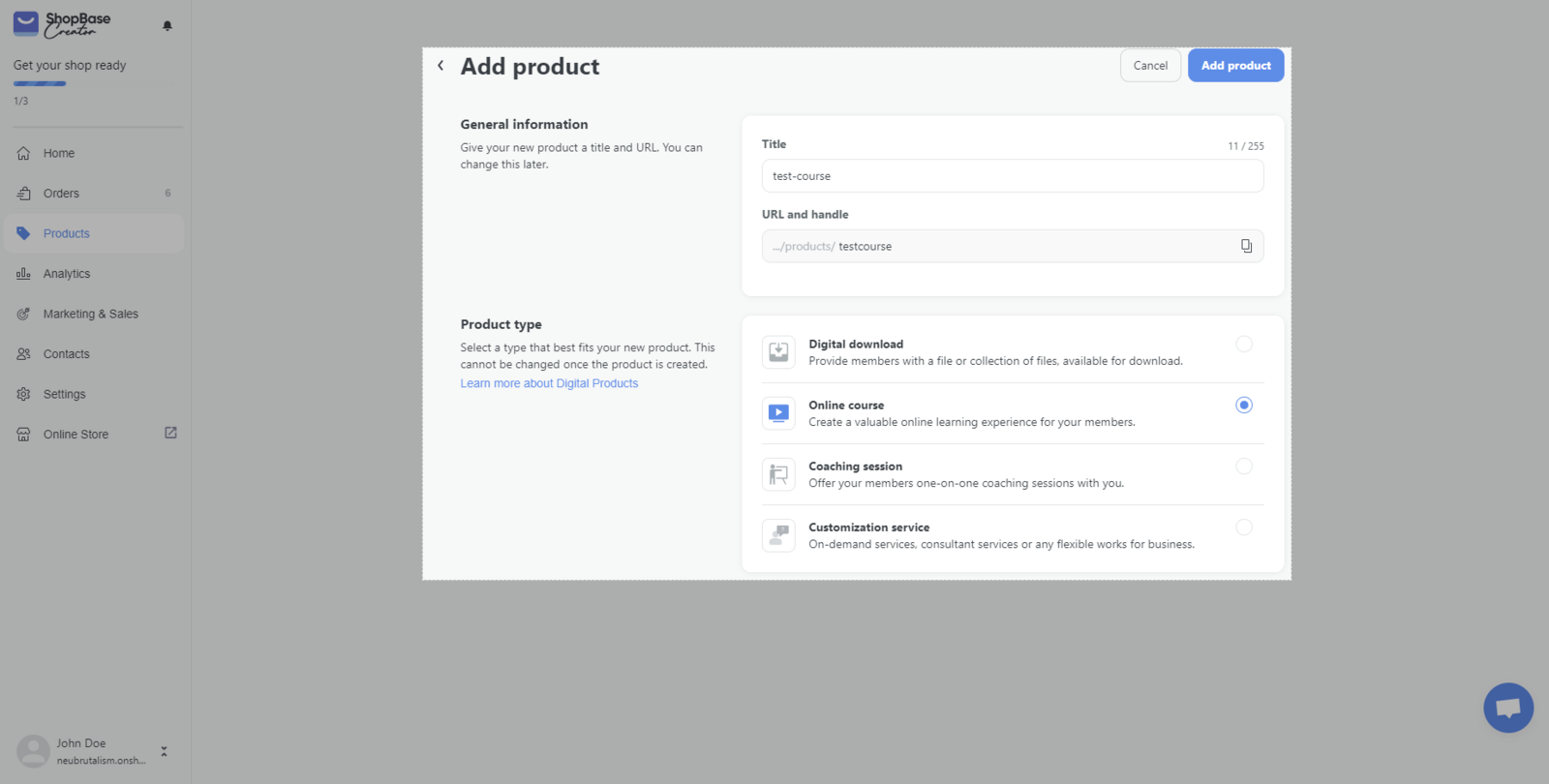This screenshot has width=1549, height=784.
Task: Open Online Store in the sidebar
Action: (94, 435)
